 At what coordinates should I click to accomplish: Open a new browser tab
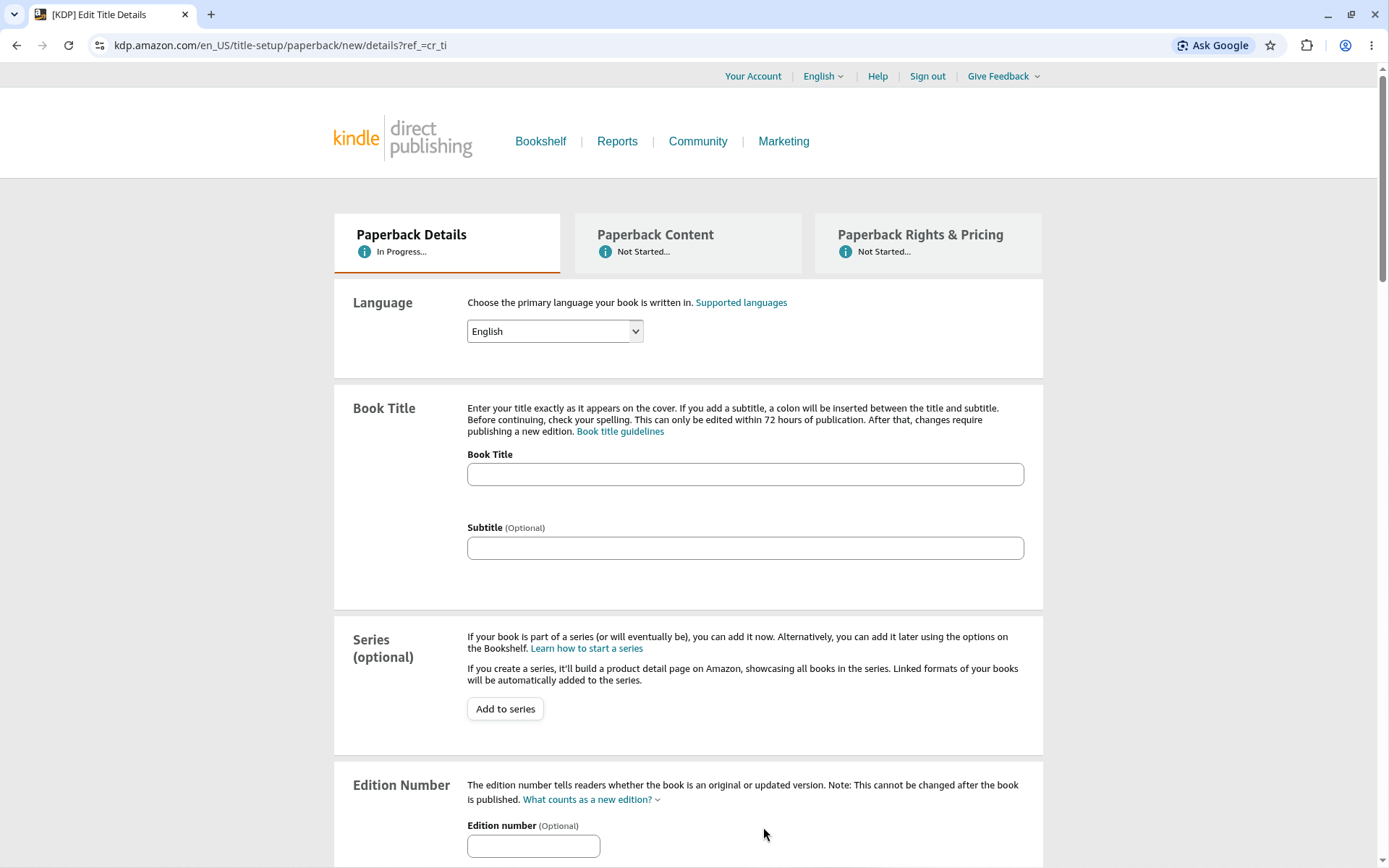[x=211, y=14]
